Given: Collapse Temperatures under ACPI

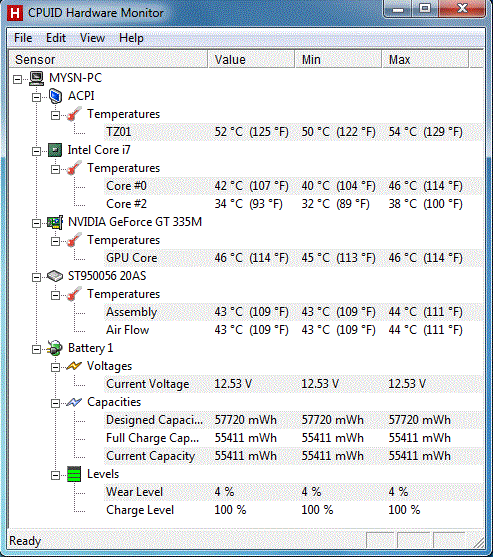Looking at the screenshot, I should tap(55, 115).
